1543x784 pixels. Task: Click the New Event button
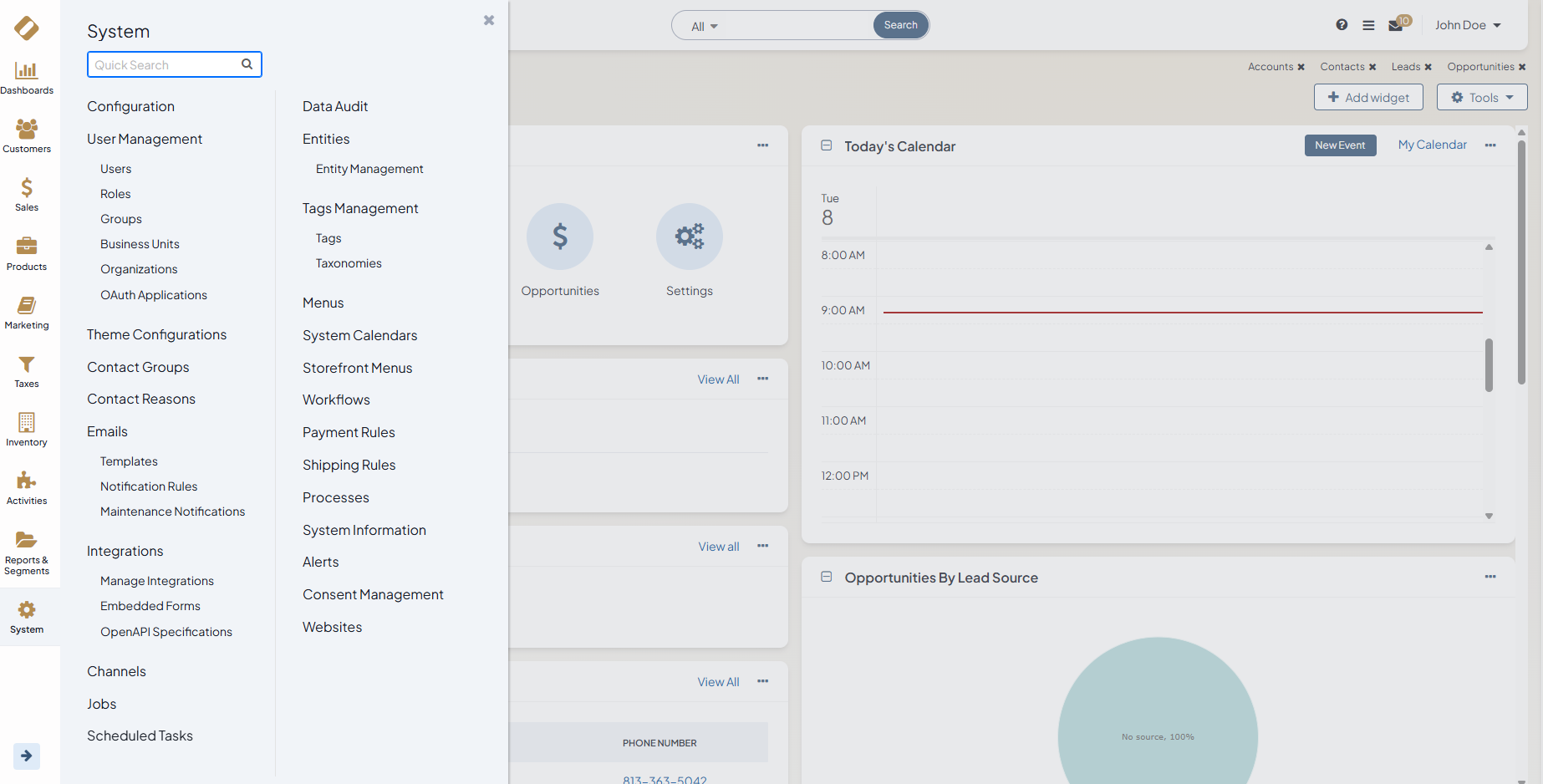pyautogui.click(x=1340, y=145)
